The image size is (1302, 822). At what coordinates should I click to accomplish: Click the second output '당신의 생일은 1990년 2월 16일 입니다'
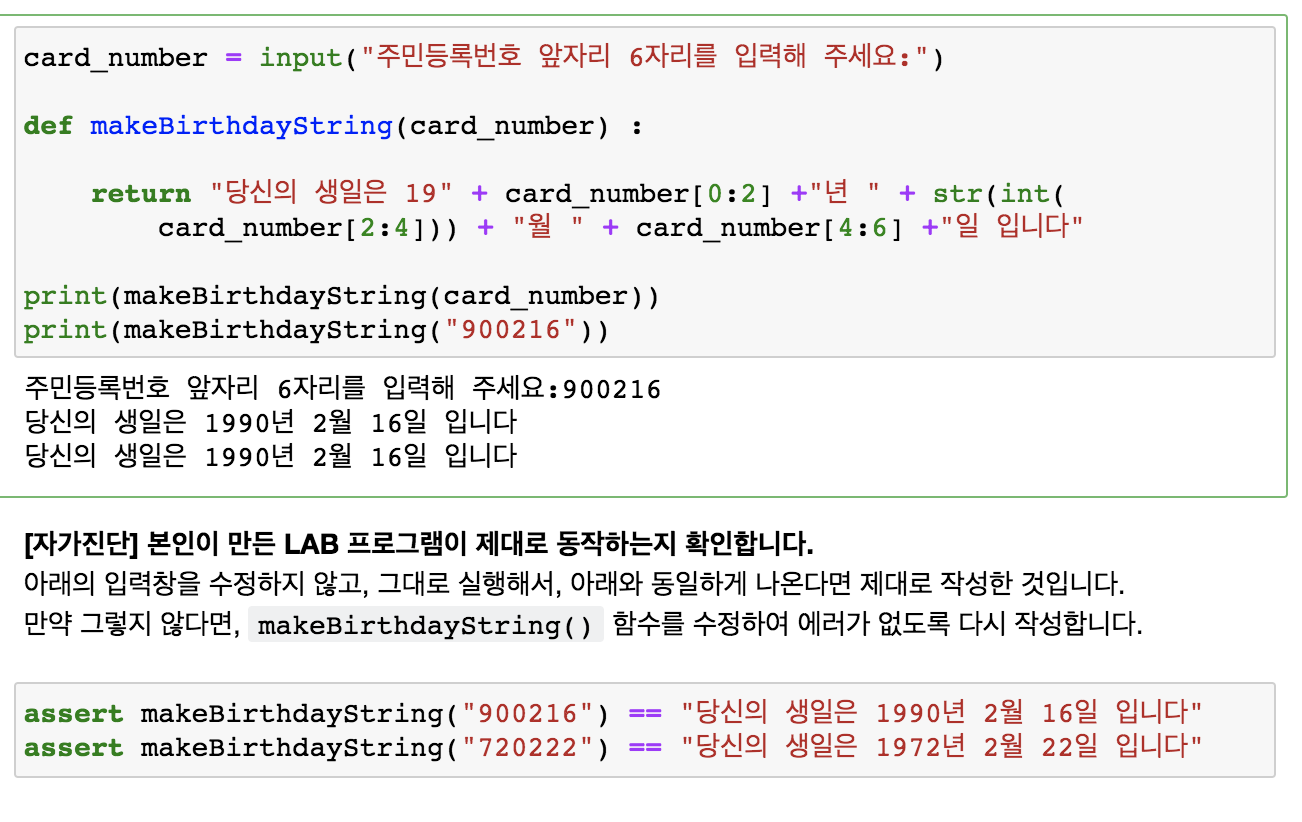pyautogui.click(x=271, y=456)
